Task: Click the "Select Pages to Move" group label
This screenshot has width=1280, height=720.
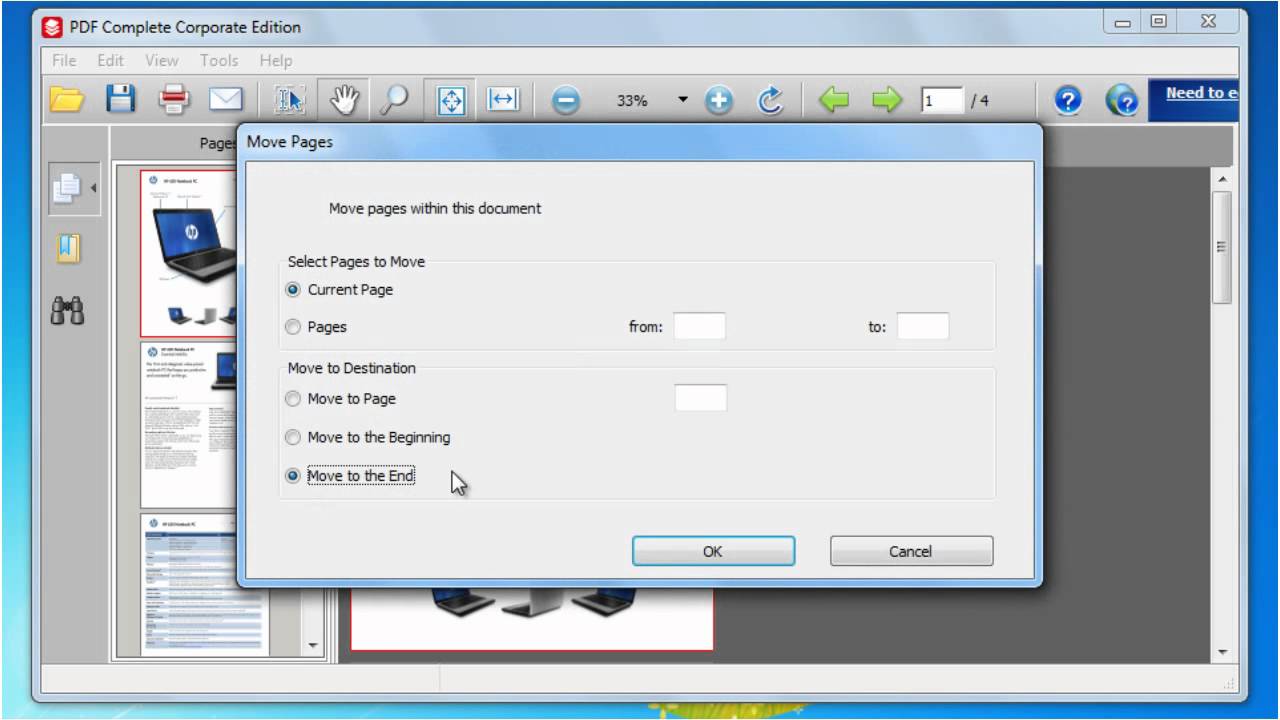Action: click(x=356, y=262)
